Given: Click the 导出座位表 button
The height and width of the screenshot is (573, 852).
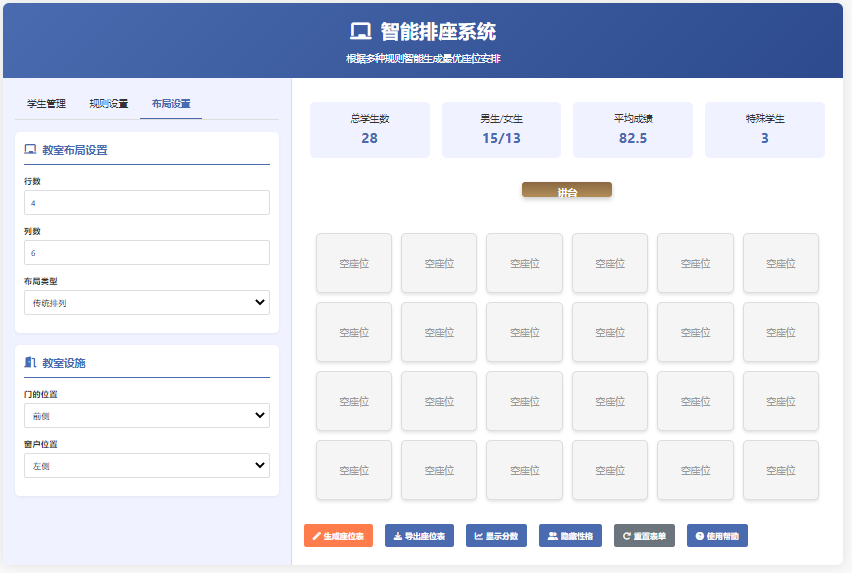Looking at the screenshot, I should [419, 536].
